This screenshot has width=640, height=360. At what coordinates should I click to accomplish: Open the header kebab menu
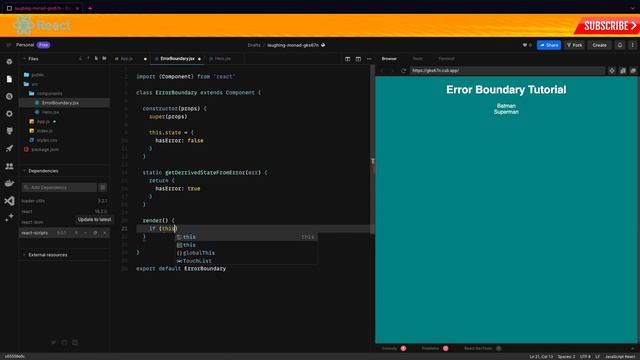pyautogui.click(x=633, y=45)
